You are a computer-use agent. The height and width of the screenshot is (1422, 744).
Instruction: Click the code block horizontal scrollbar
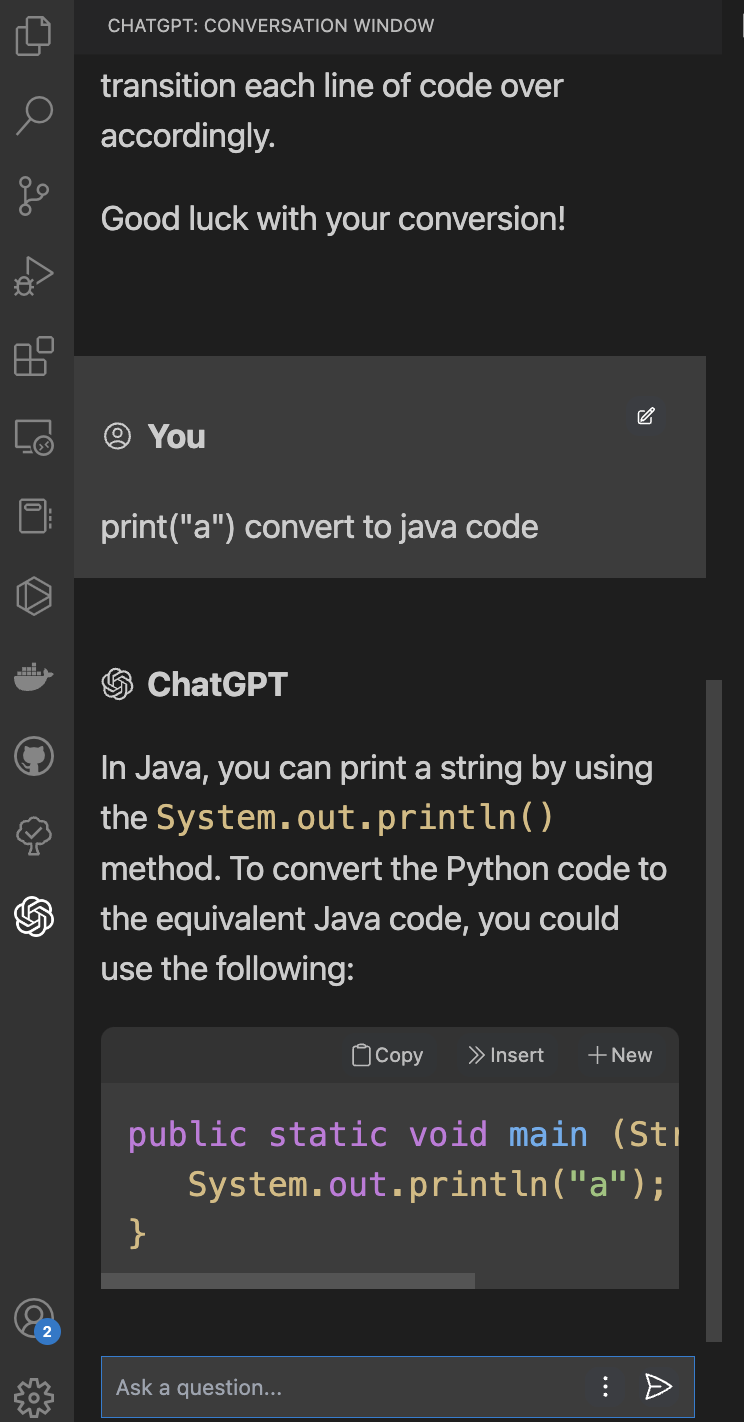288,1280
